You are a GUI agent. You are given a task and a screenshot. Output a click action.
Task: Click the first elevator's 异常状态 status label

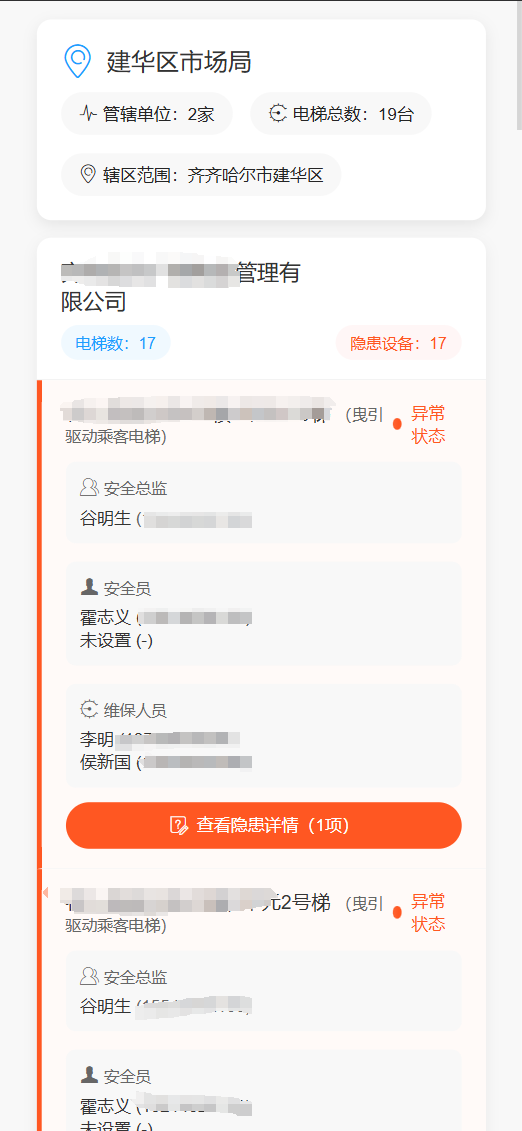tap(428, 425)
